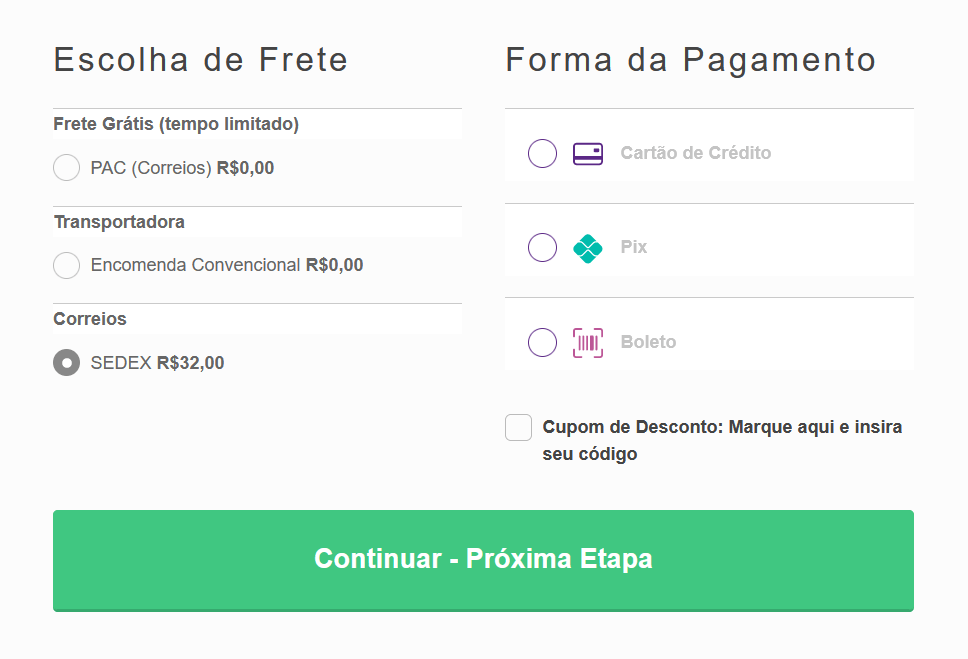Click the Pix payment label text
968x659 pixels.
point(634,248)
